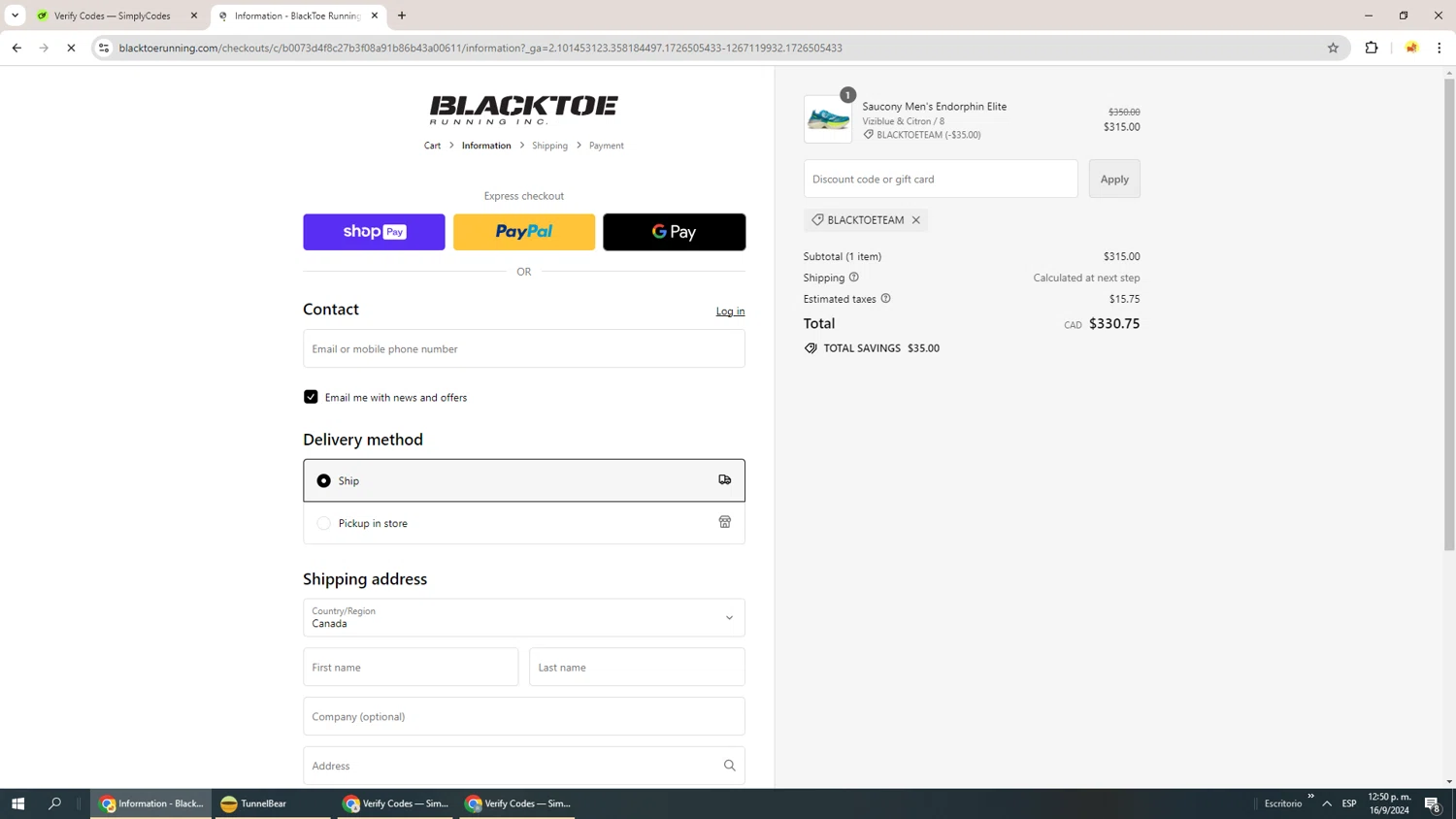Focus the Address field
Viewport: 1456px width, 819px height.
coord(524,766)
